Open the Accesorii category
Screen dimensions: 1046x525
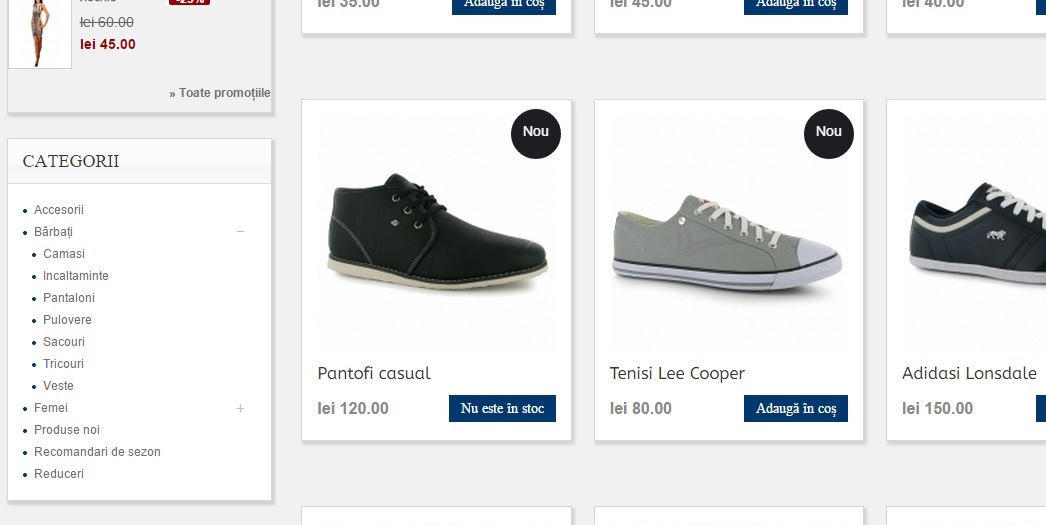59,210
